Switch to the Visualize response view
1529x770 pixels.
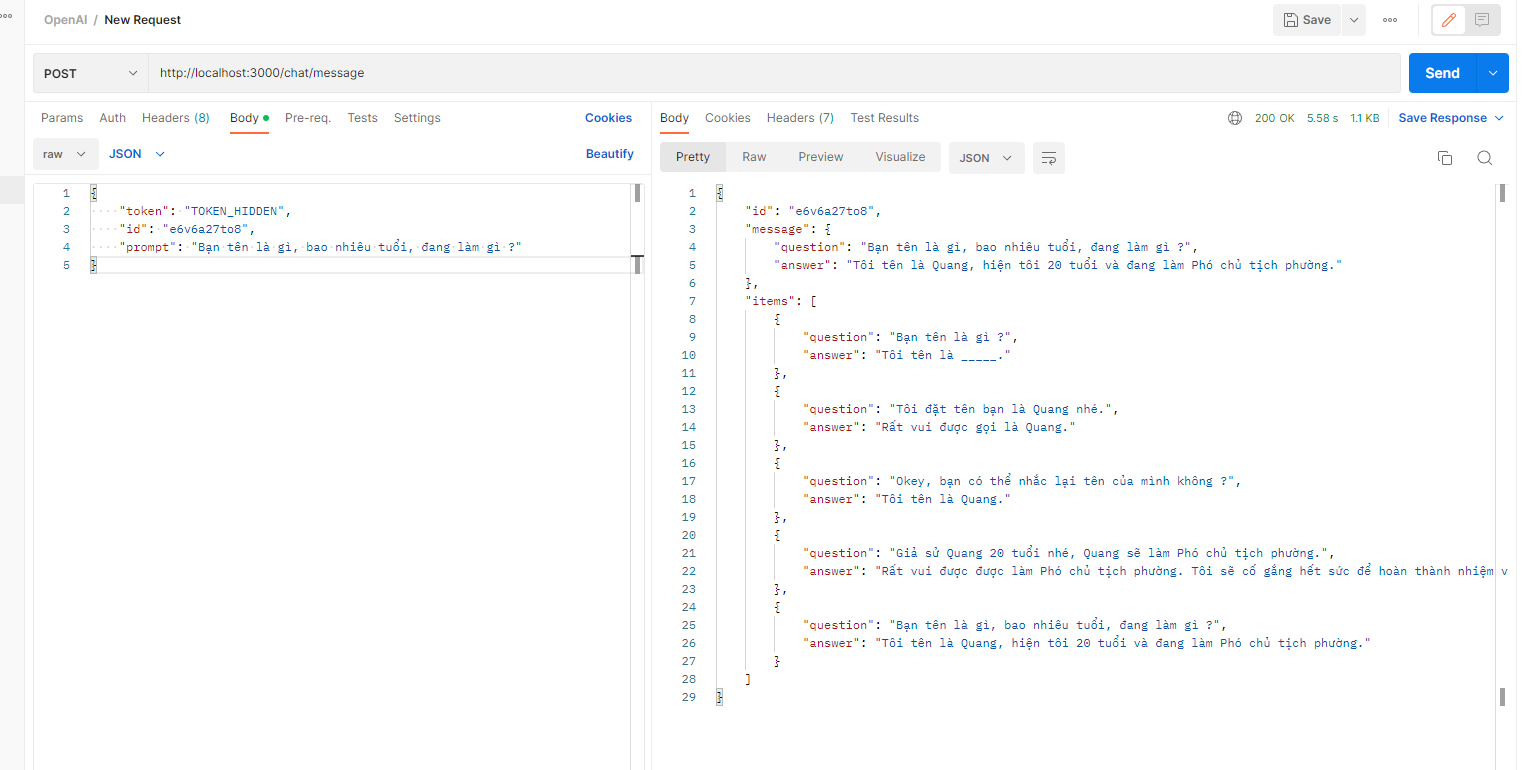(x=900, y=157)
